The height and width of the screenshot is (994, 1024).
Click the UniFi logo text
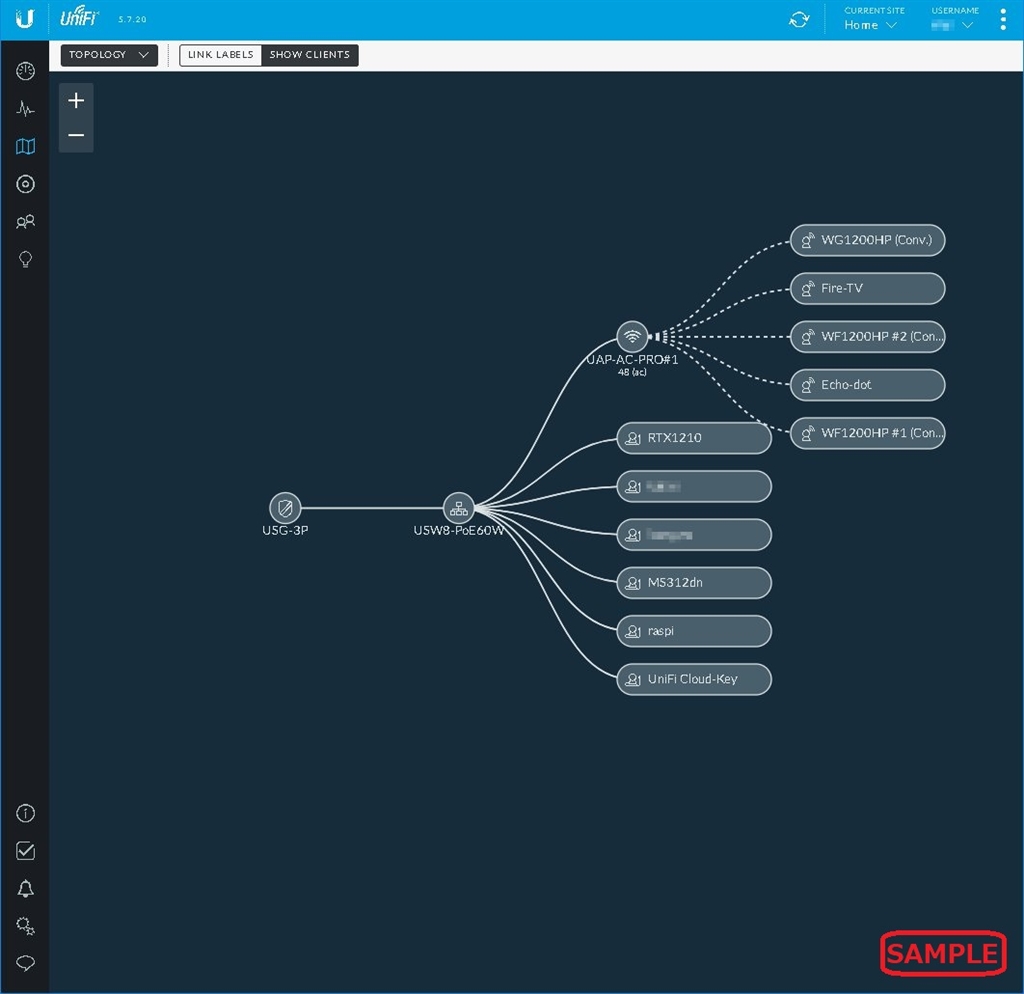79,16
